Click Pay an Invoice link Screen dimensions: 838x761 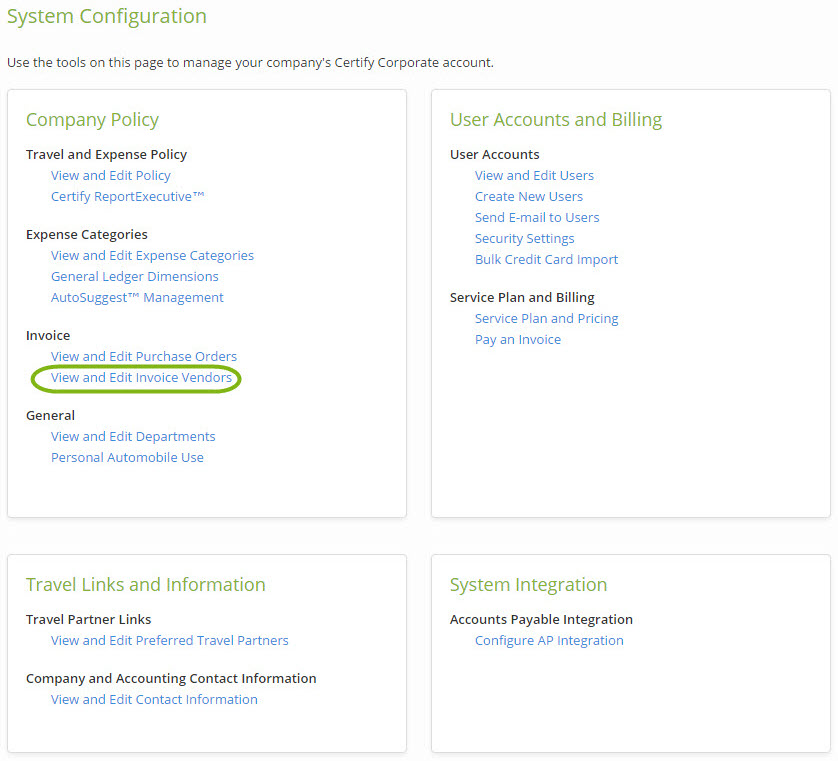tap(517, 339)
